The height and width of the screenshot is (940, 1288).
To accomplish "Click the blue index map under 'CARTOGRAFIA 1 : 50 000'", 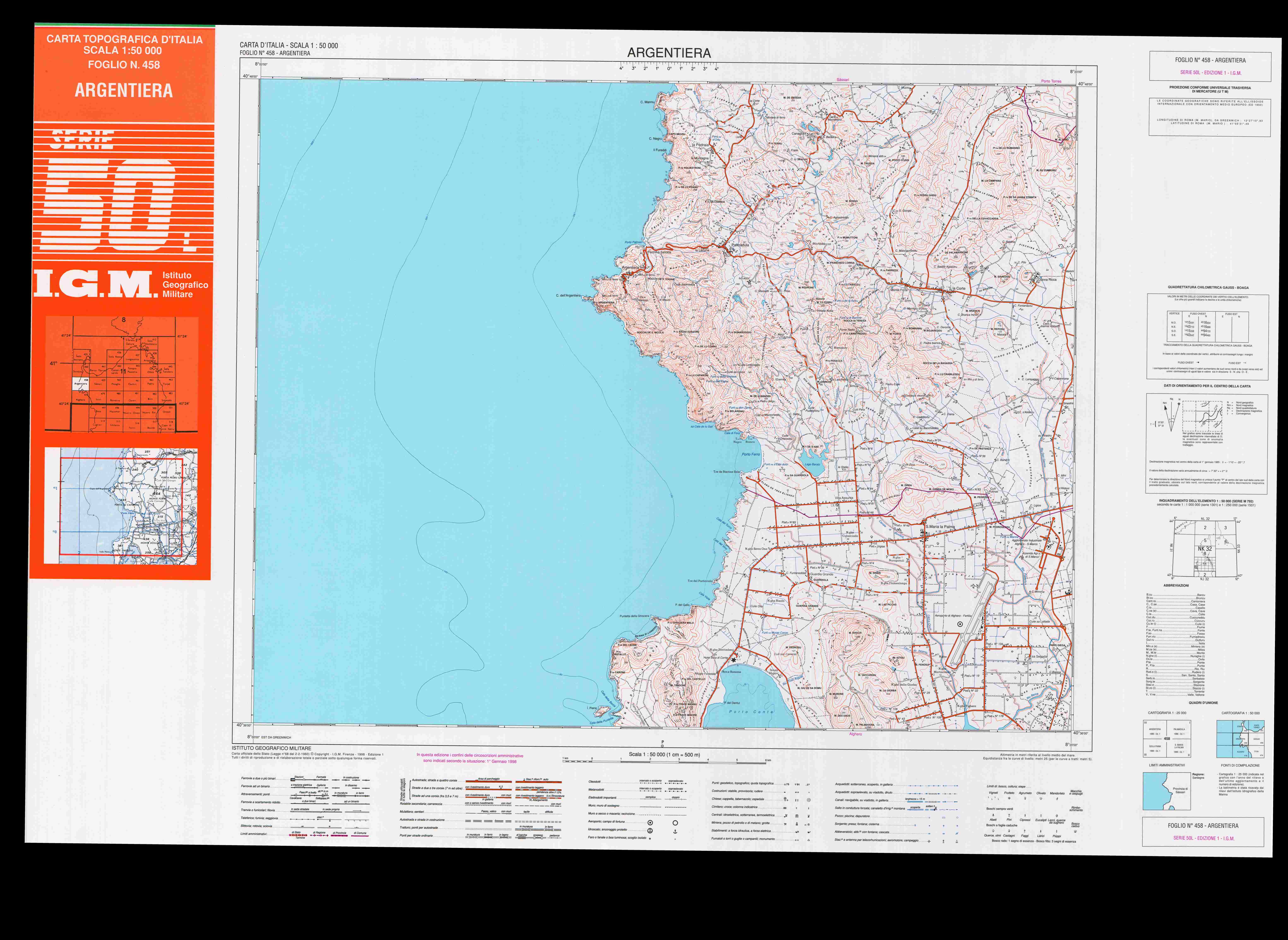I will tap(1241, 739).
